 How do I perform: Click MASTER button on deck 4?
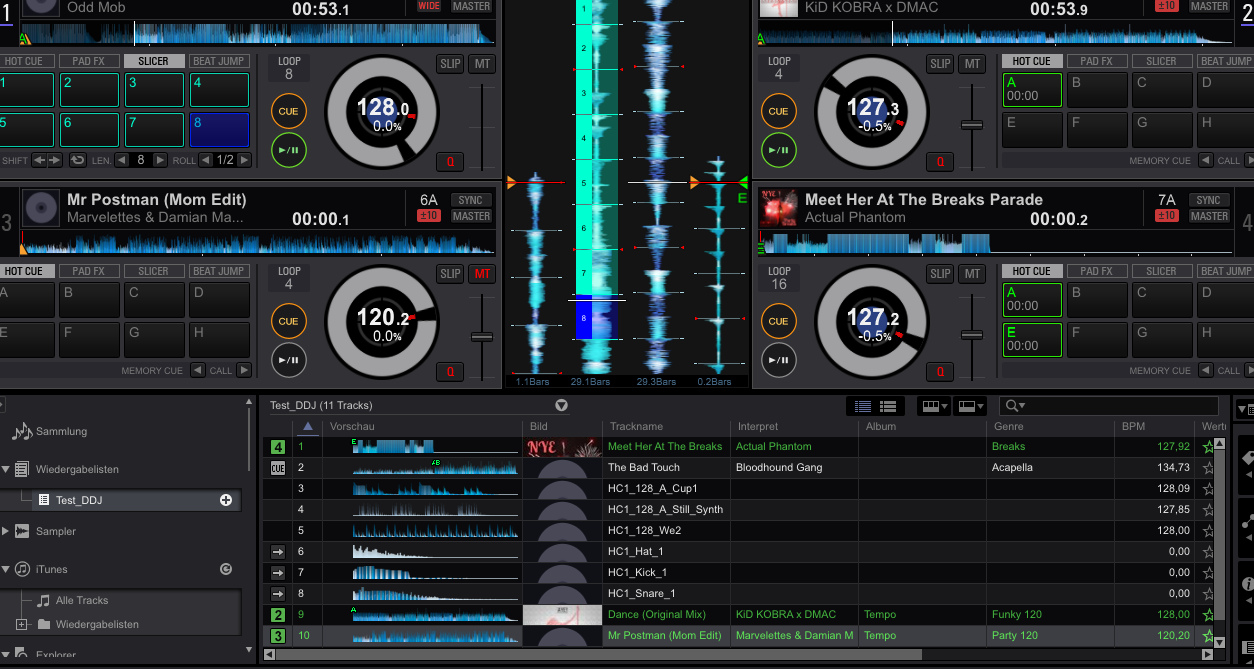click(x=1208, y=216)
